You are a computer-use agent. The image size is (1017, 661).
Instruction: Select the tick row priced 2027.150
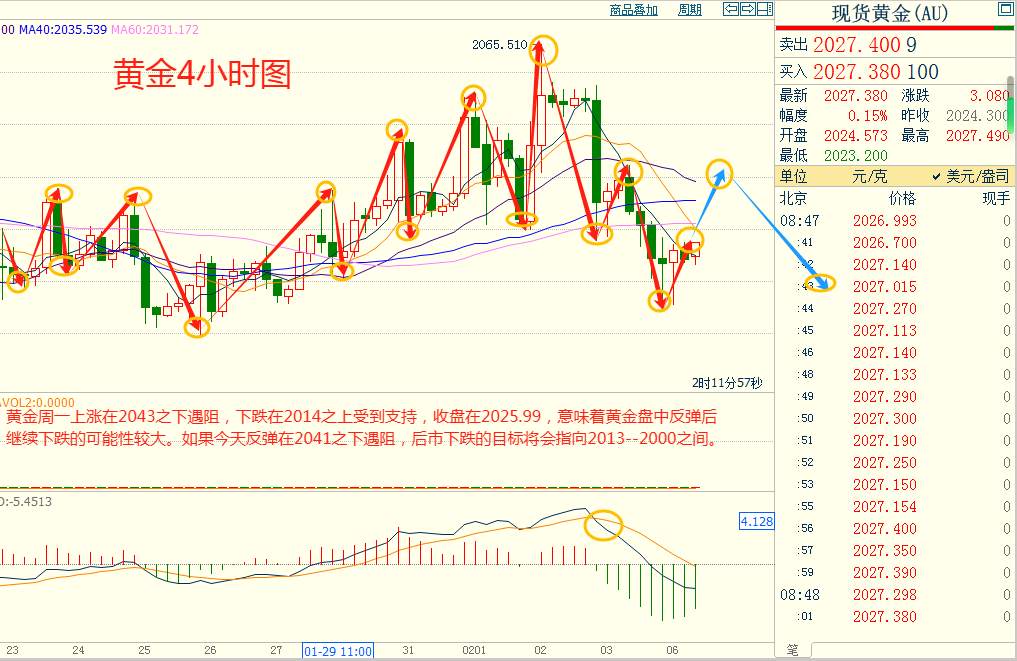coord(895,485)
